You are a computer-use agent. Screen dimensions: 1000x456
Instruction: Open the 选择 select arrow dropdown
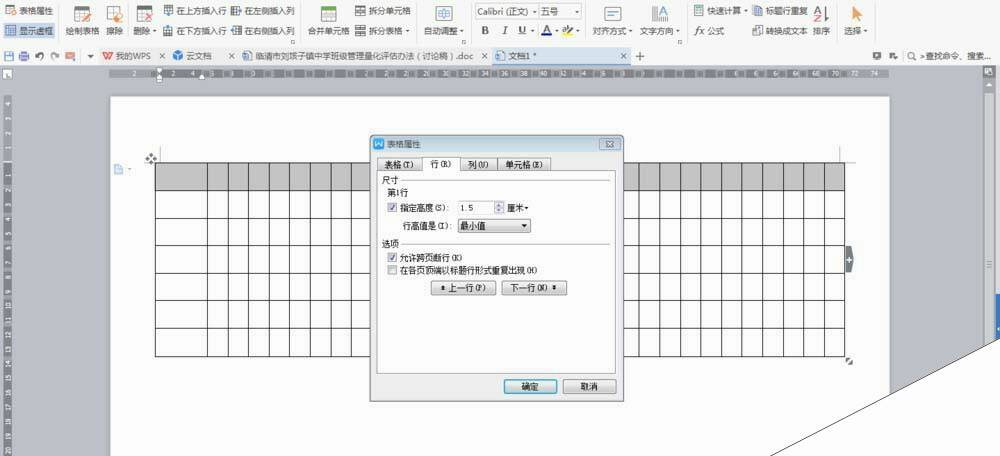(856, 20)
